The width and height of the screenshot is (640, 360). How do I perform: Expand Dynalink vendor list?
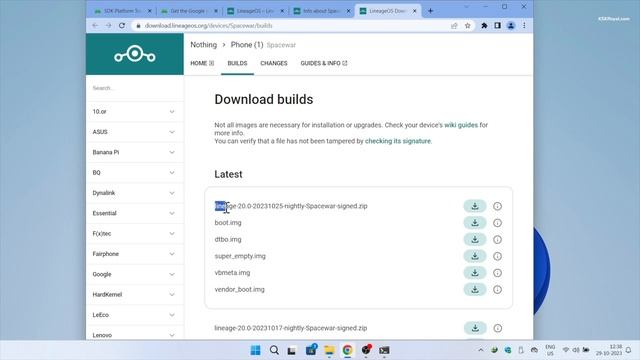tap(134, 193)
